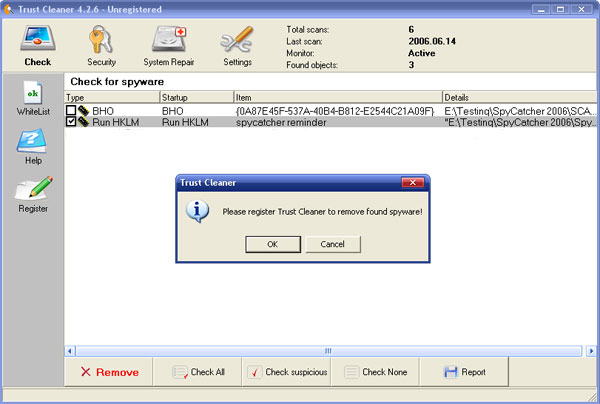Open Settings wrench and screwdriver icon
Viewport: 600px width, 404px height.
tap(237, 39)
